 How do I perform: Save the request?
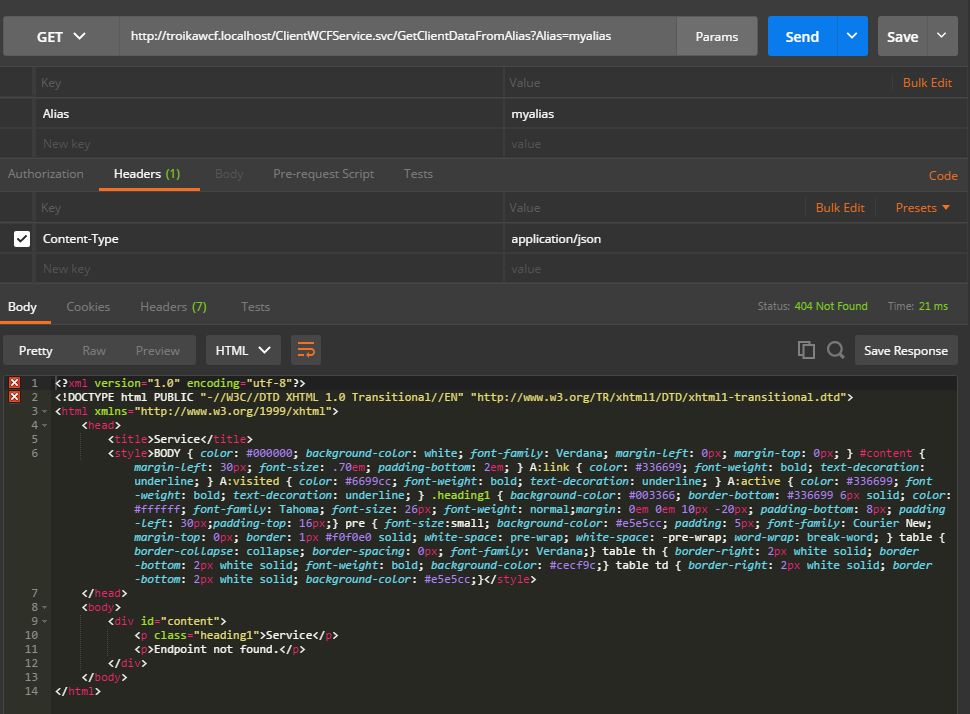click(x=902, y=37)
